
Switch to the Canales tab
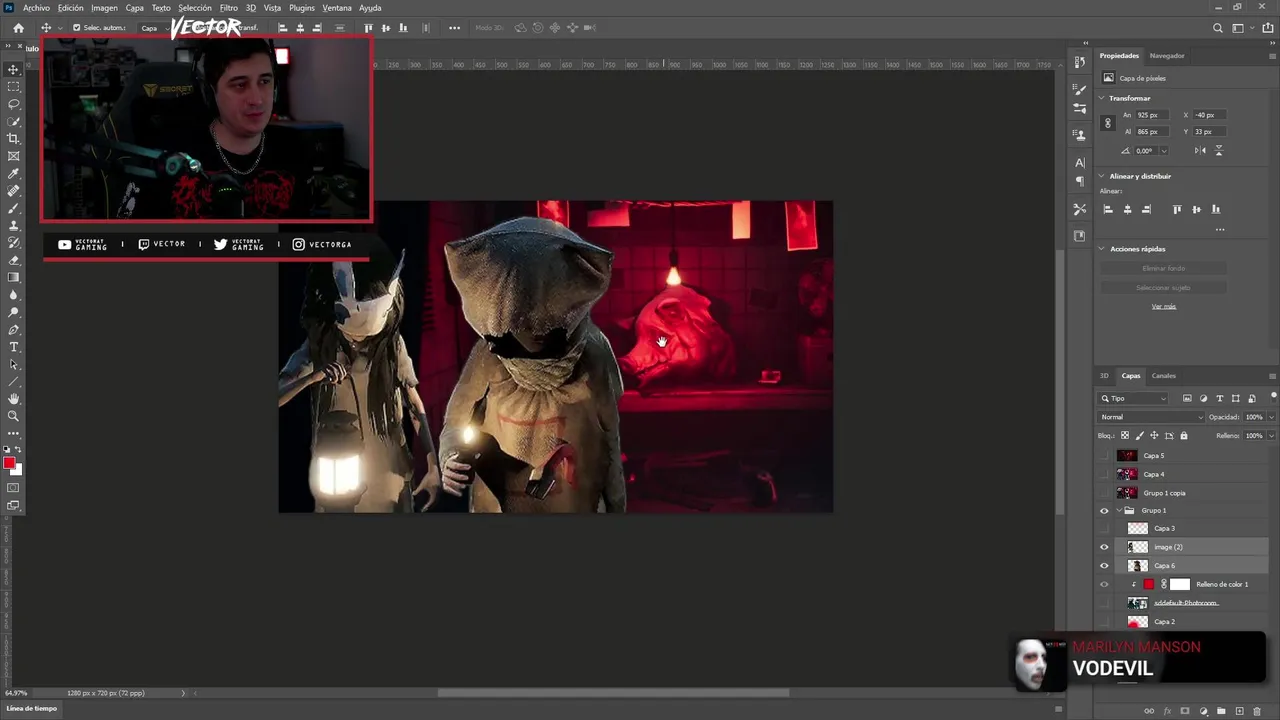[x=1164, y=376]
